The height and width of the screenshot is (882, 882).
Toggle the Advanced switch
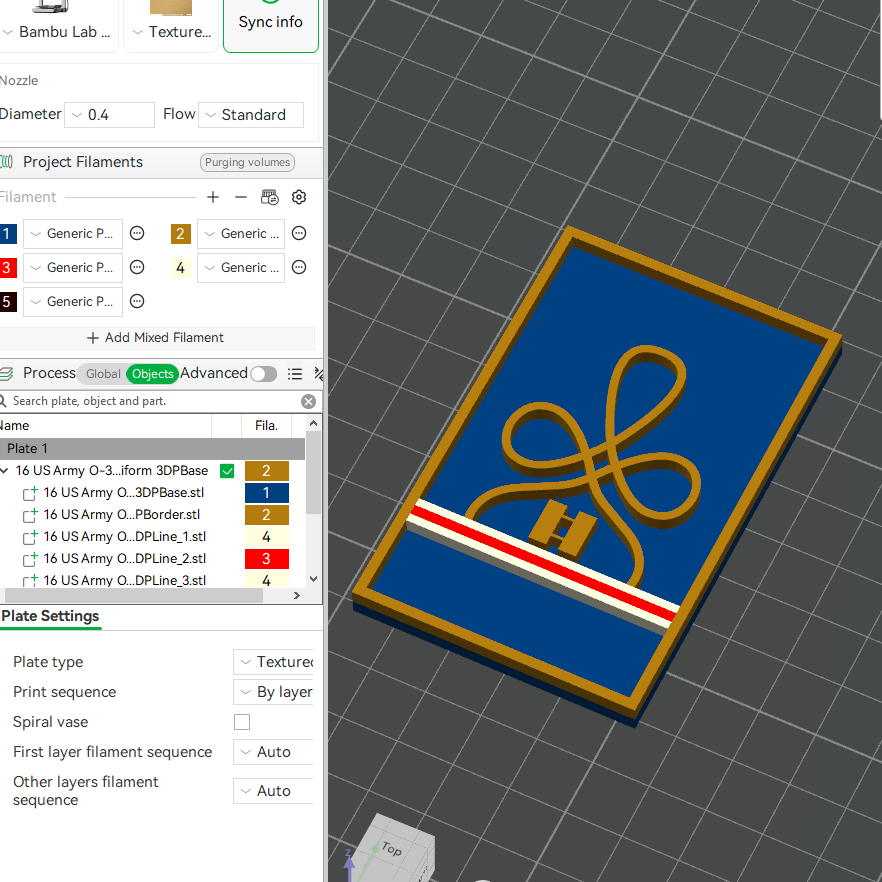click(x=264, y=374)
